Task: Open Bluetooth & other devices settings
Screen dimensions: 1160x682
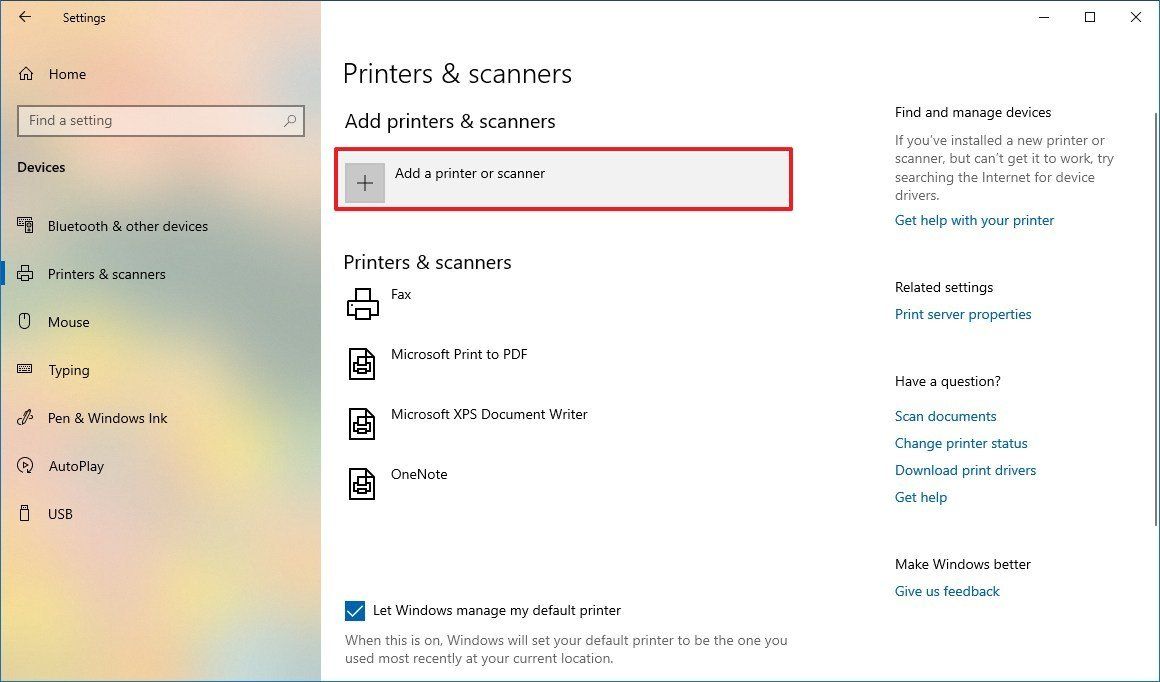Action: (x=127, y=226)
